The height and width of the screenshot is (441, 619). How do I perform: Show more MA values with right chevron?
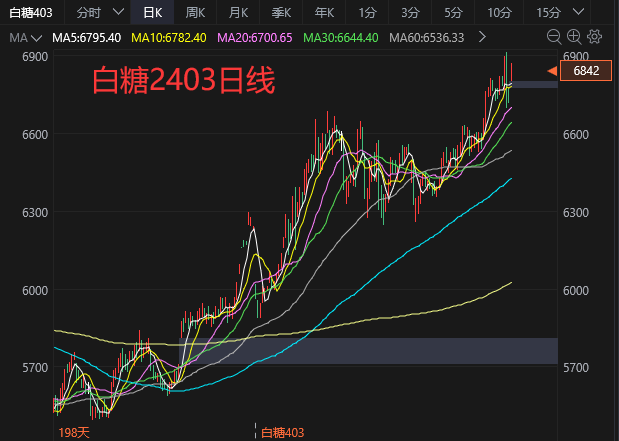click(482, 37)
